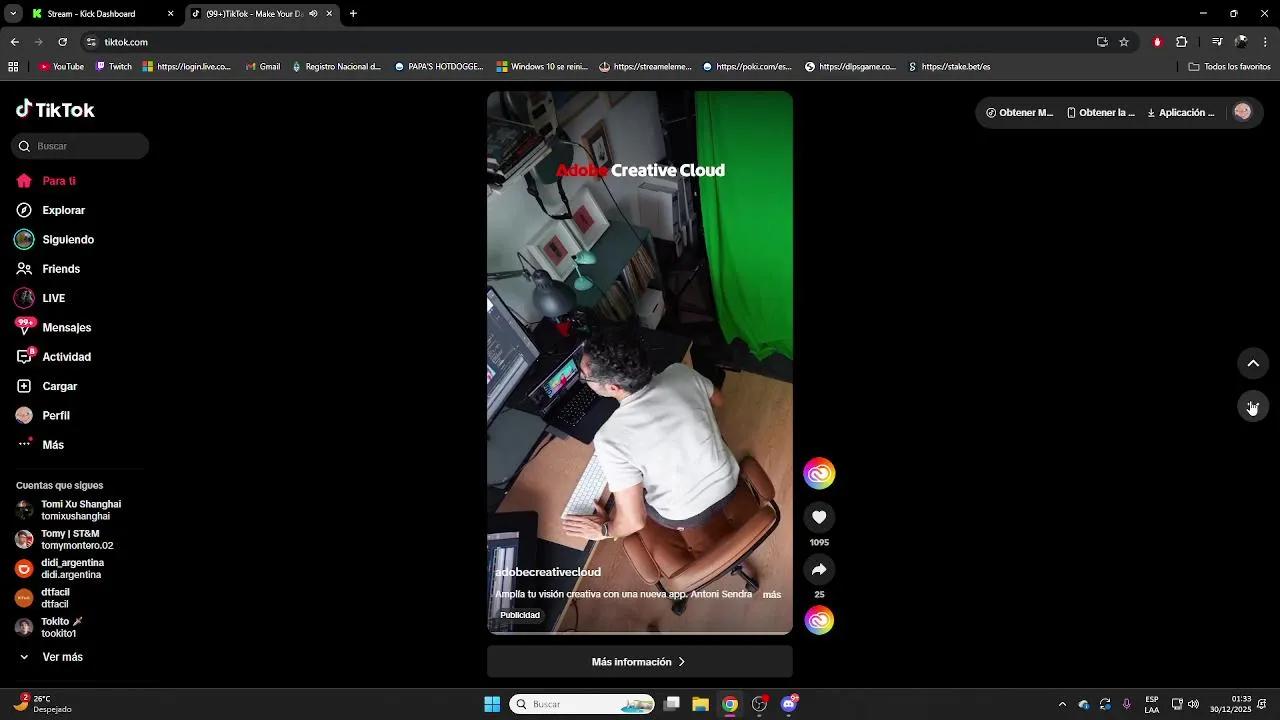Expand video description with más
Image resolution: width=1280 pixels, height=720 pixels.
(772, 594)
